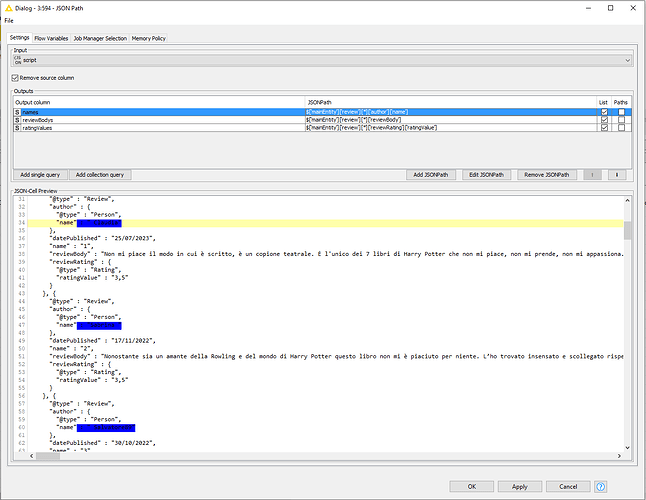This screenshot has height=500, width=646.
Task: Click the JSON column type icon beside script
Action: click(x=17, y=60)
